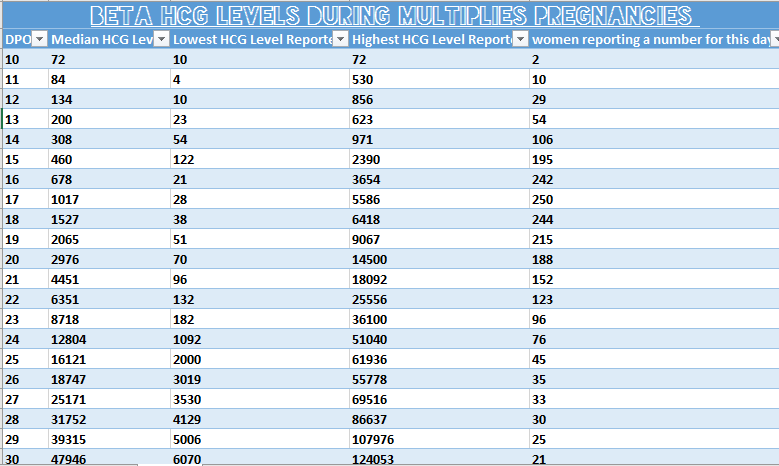Expand the women reporting column filter arrow
This screenshot has height=466, width=779.
pos(771,39)
